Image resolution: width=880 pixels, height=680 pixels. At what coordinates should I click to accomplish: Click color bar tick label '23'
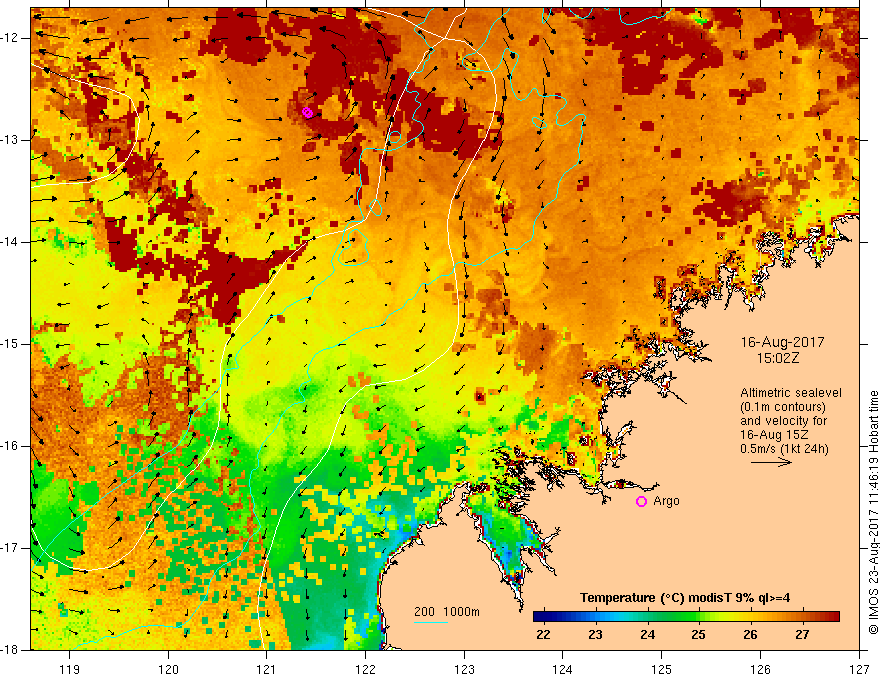(x=595, y=635)
